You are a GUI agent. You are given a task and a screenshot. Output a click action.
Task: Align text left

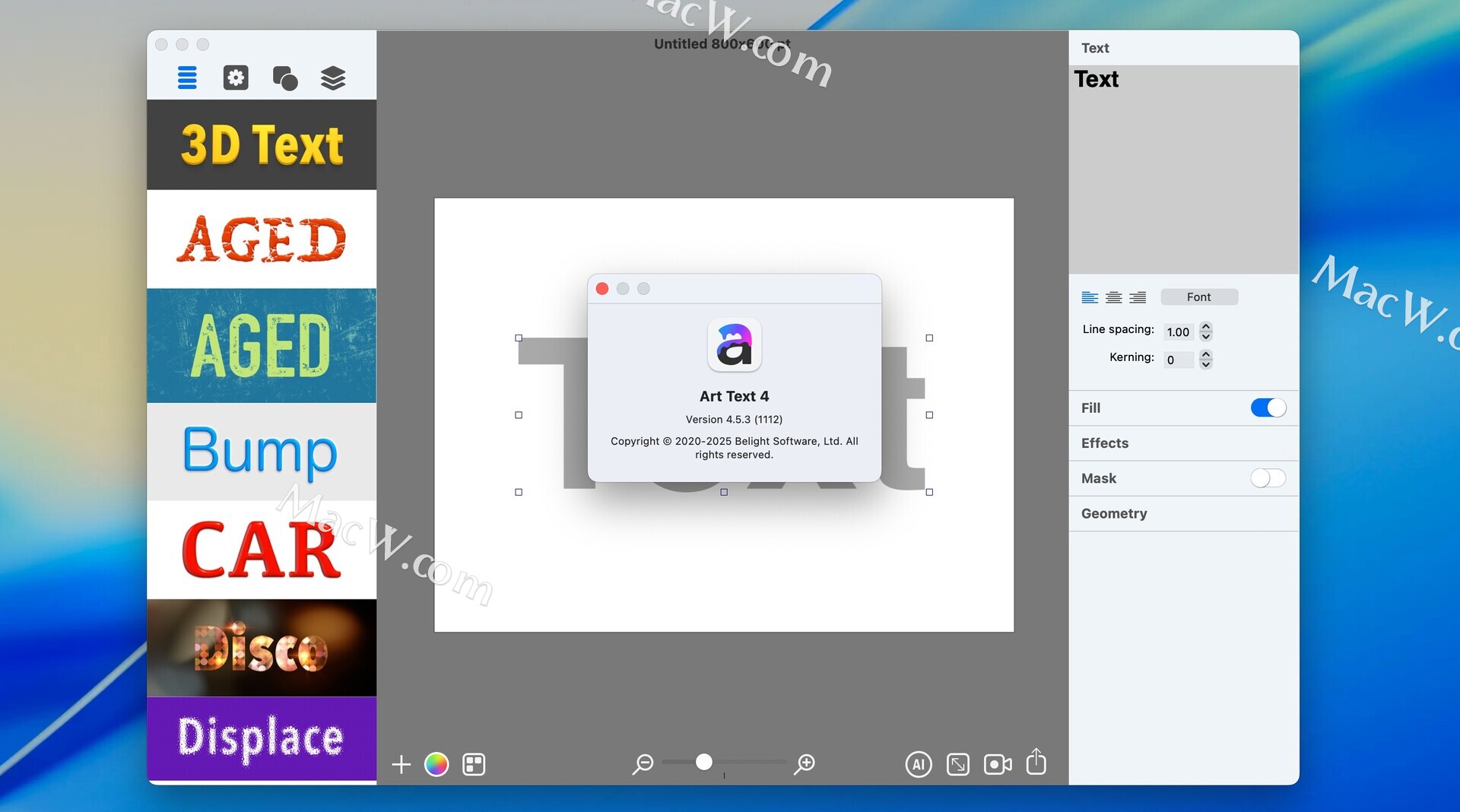point(1090,297)
